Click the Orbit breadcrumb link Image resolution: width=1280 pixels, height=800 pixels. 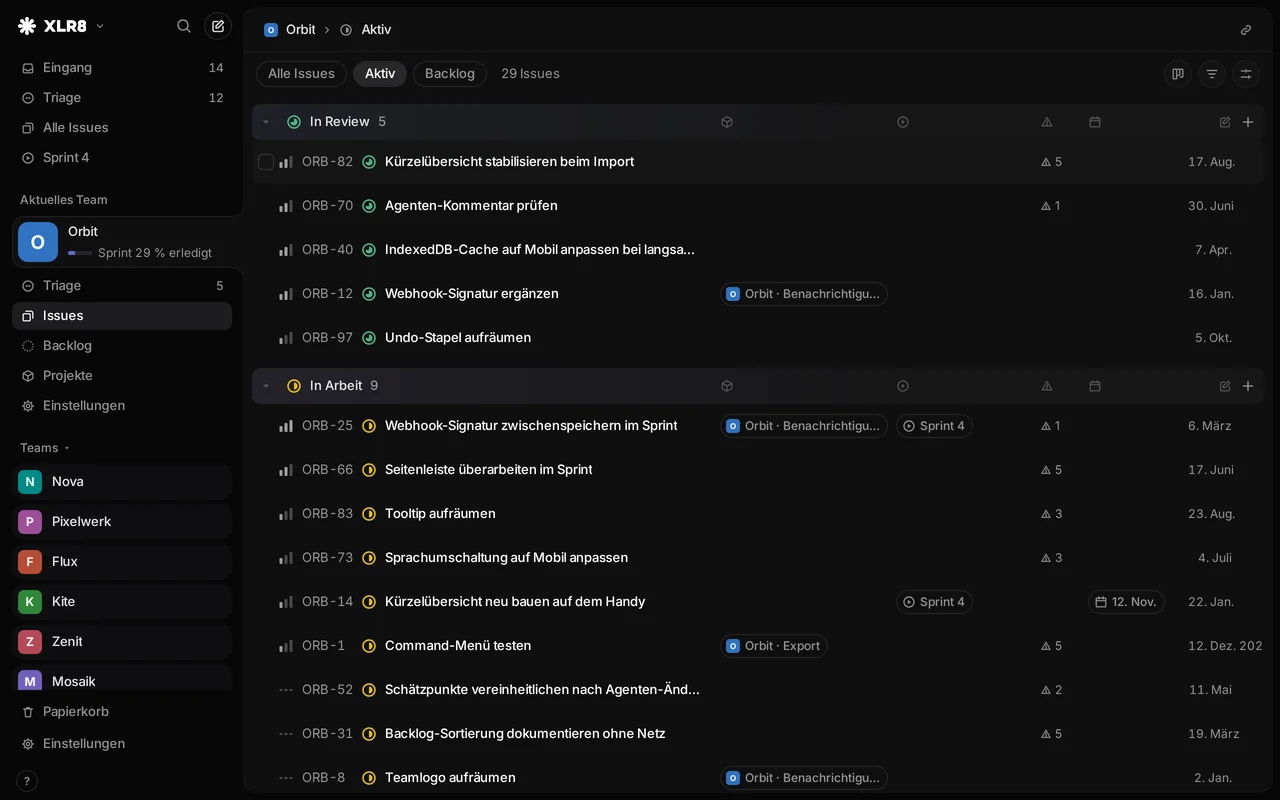pos(290,30)
